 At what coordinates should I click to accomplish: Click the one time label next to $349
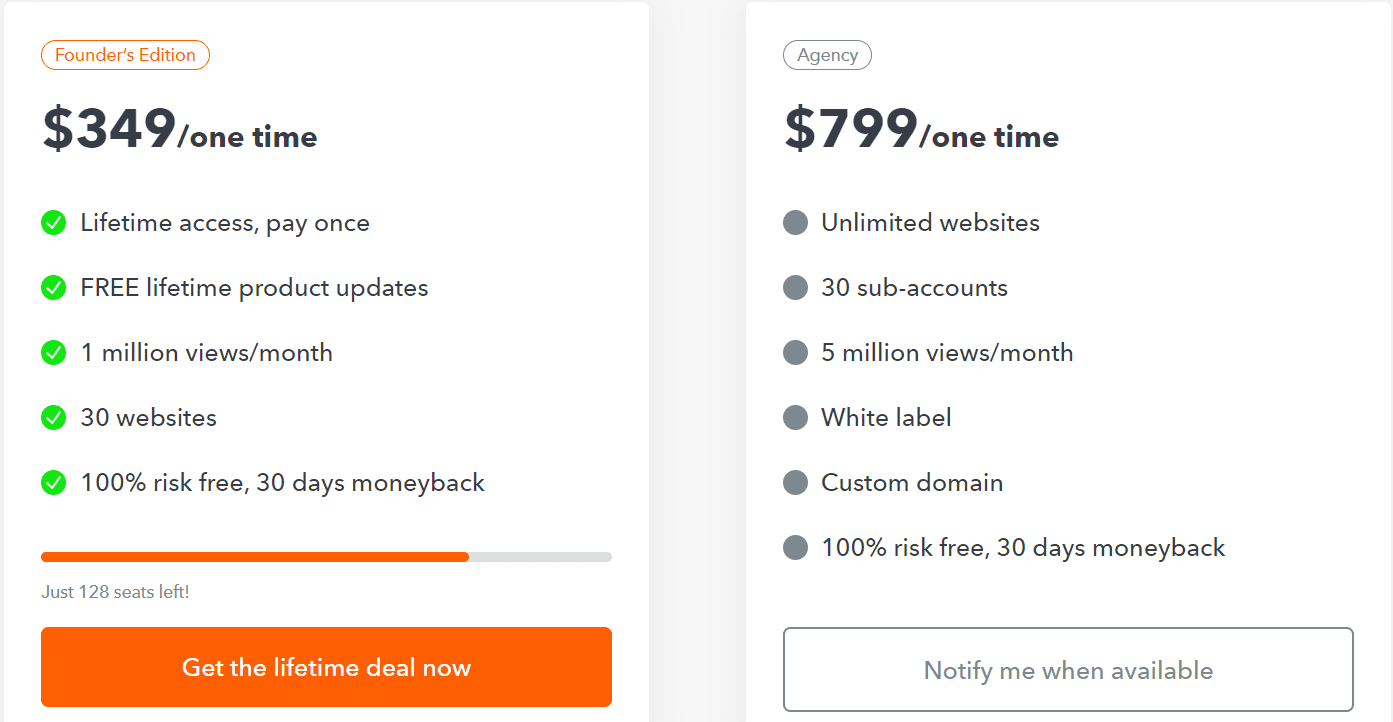point(250,137)
